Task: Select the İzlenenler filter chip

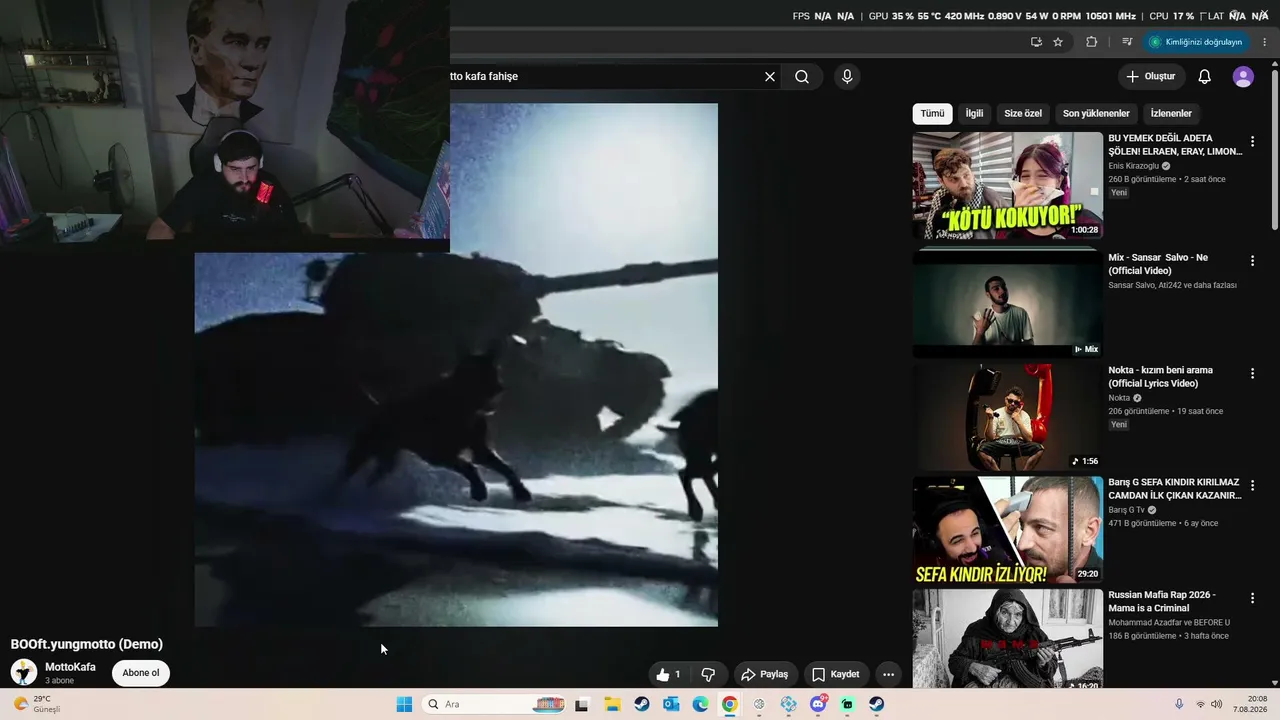Action: pyautogui.click(x=1171, y=114)
